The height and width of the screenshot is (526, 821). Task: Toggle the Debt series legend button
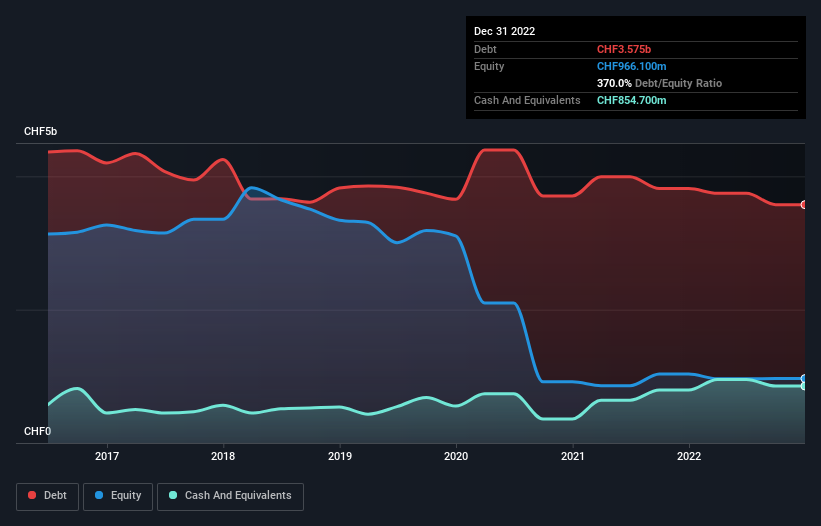47,496
